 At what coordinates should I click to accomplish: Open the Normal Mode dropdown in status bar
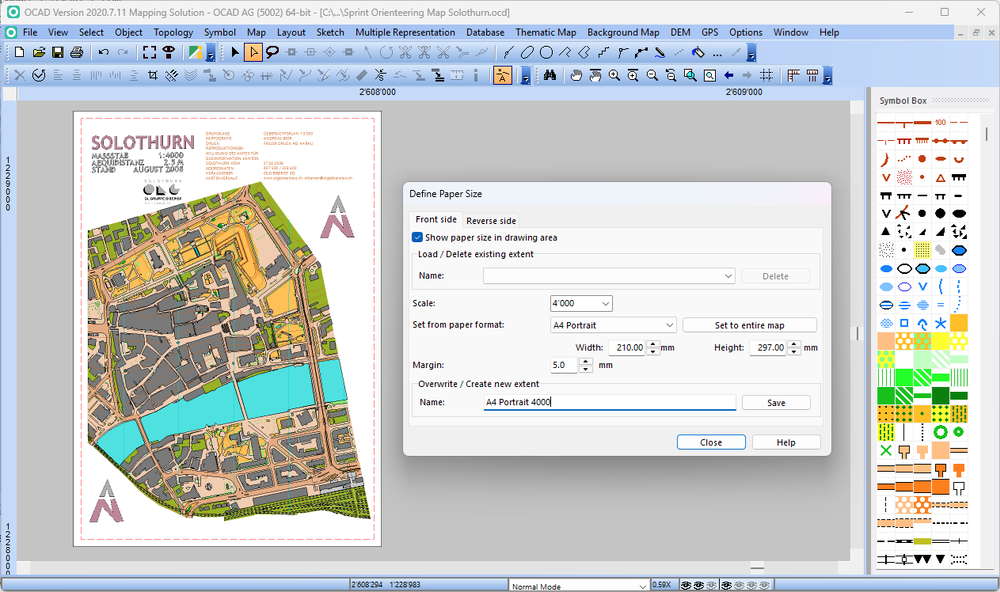643,586
